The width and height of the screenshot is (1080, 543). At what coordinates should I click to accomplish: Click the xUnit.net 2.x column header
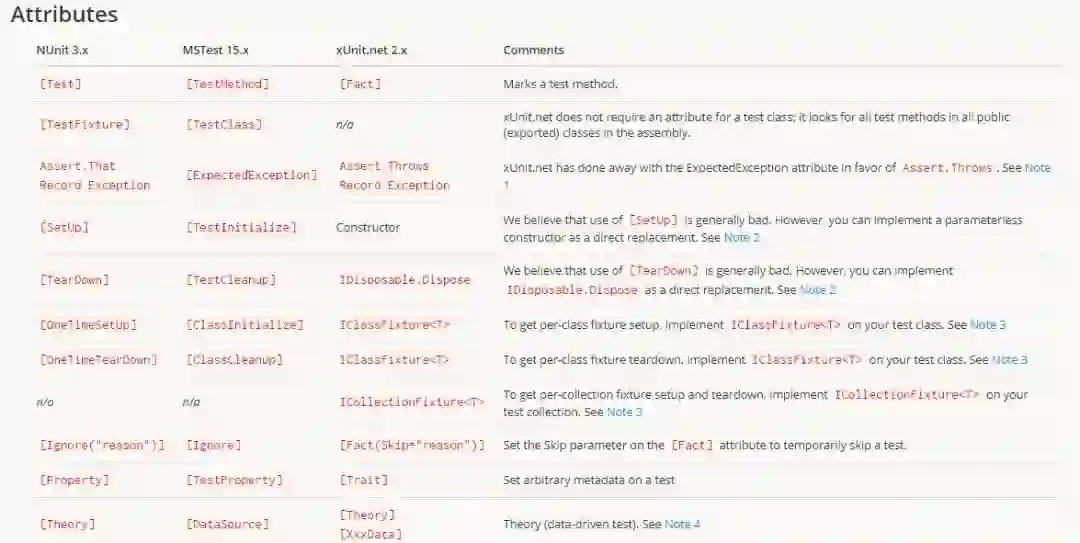(373, 50)
